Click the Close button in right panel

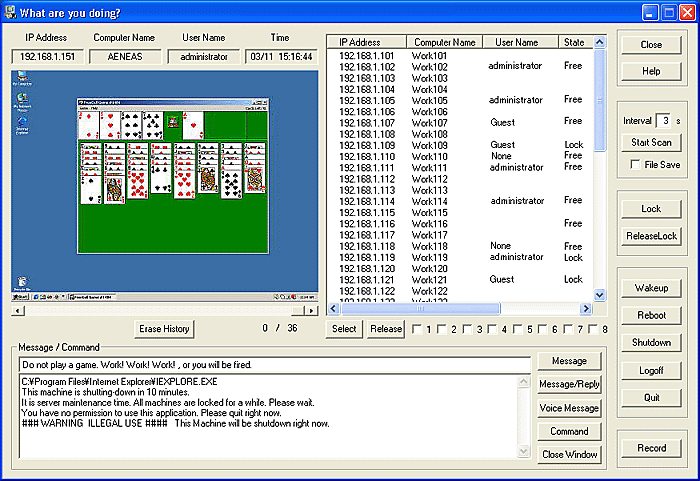[651, 45]
